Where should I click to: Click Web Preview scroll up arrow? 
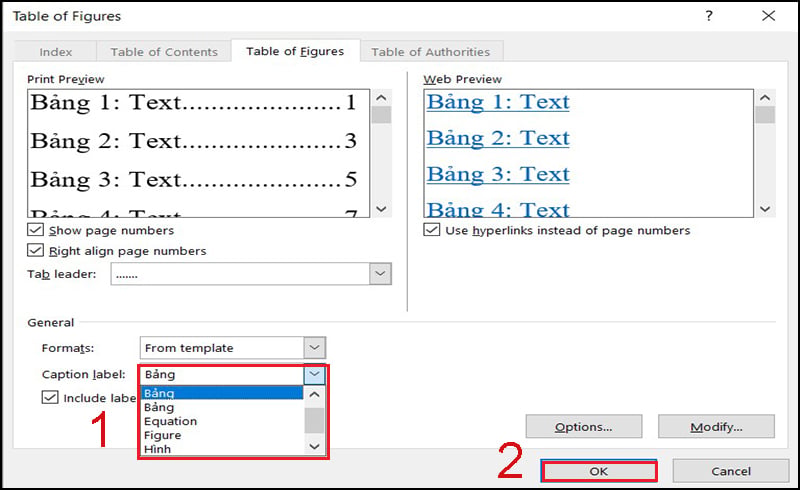[x=765, y=97]
